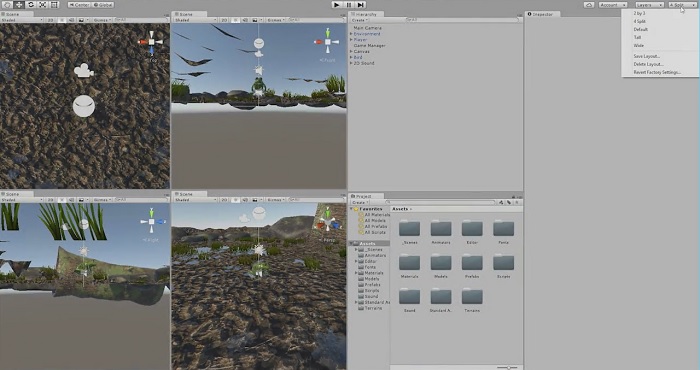The image size is (700, 370).
Task: Select the Hand tool in the main toolbar
Action: [7, 4]
